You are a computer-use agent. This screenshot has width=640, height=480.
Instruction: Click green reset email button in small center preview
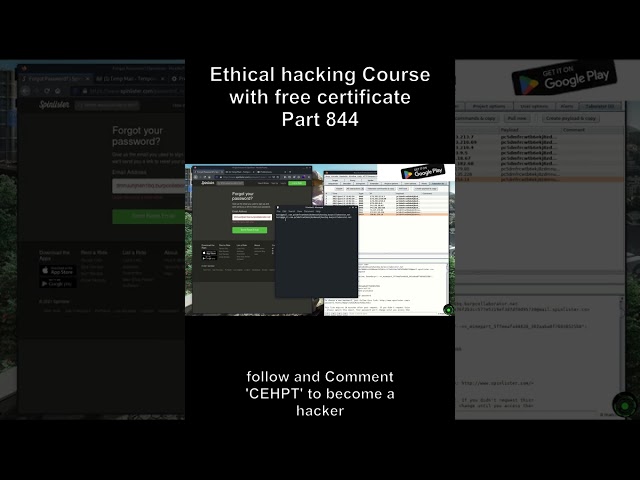249,230
